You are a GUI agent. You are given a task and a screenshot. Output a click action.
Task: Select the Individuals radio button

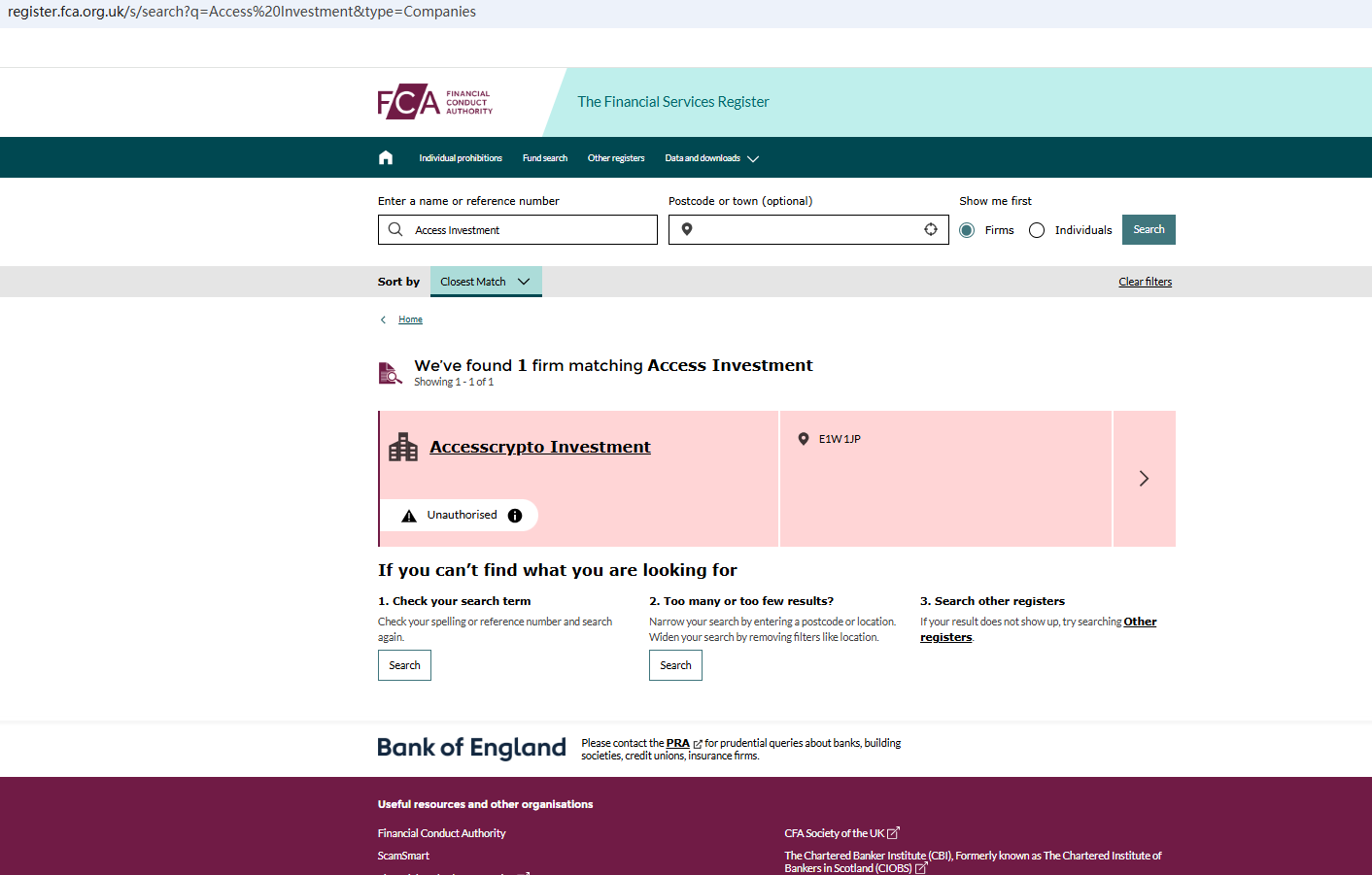[x=1037, y=230]
